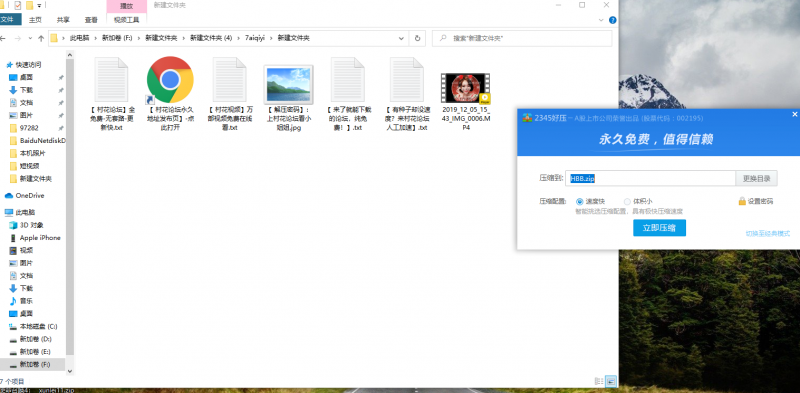The image size is (800, 393).
Task: Click the refresh icon beside address bar
Action: (x=417, y=38)
